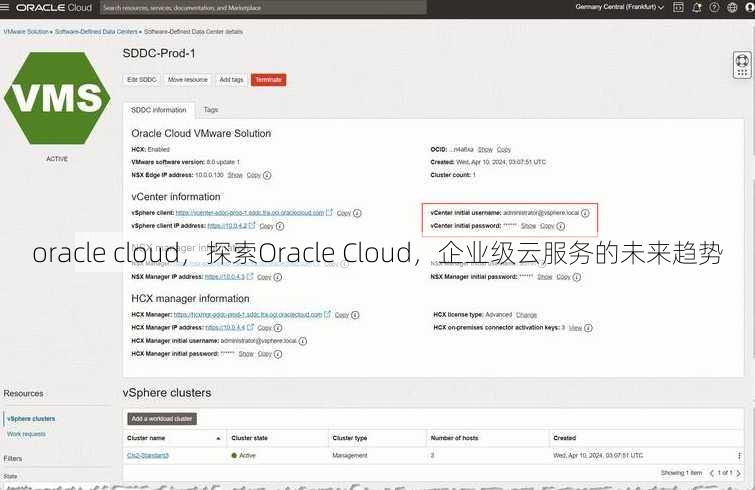The image size is (755, 490).
Task: Click info icon next to NSX Manager IP address
Action: (277, 277)
